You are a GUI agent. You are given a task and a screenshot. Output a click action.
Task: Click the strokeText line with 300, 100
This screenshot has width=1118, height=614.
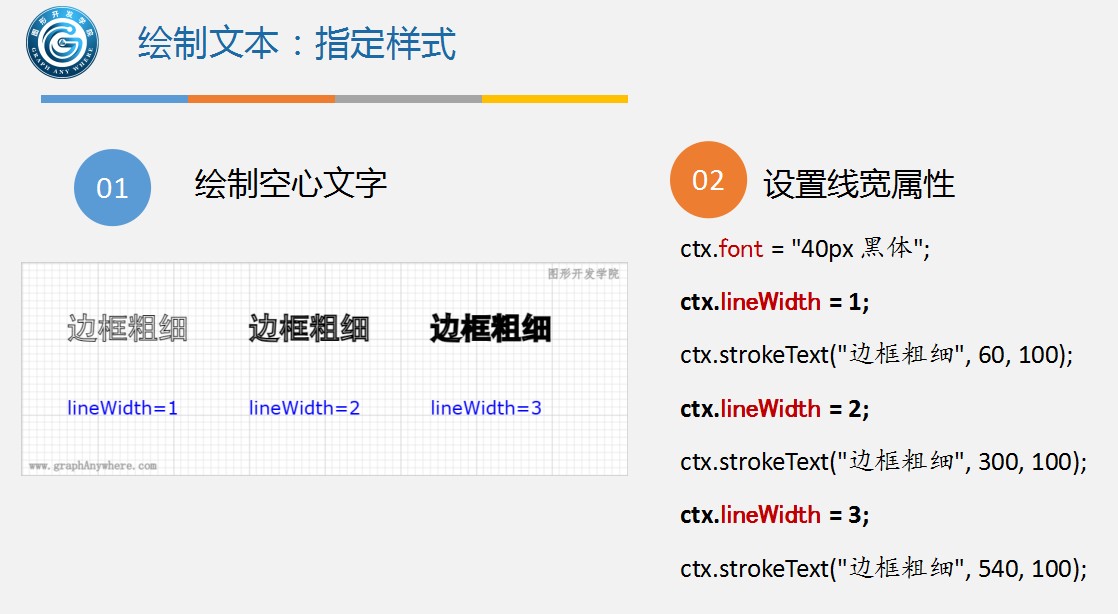pos(883,461)
